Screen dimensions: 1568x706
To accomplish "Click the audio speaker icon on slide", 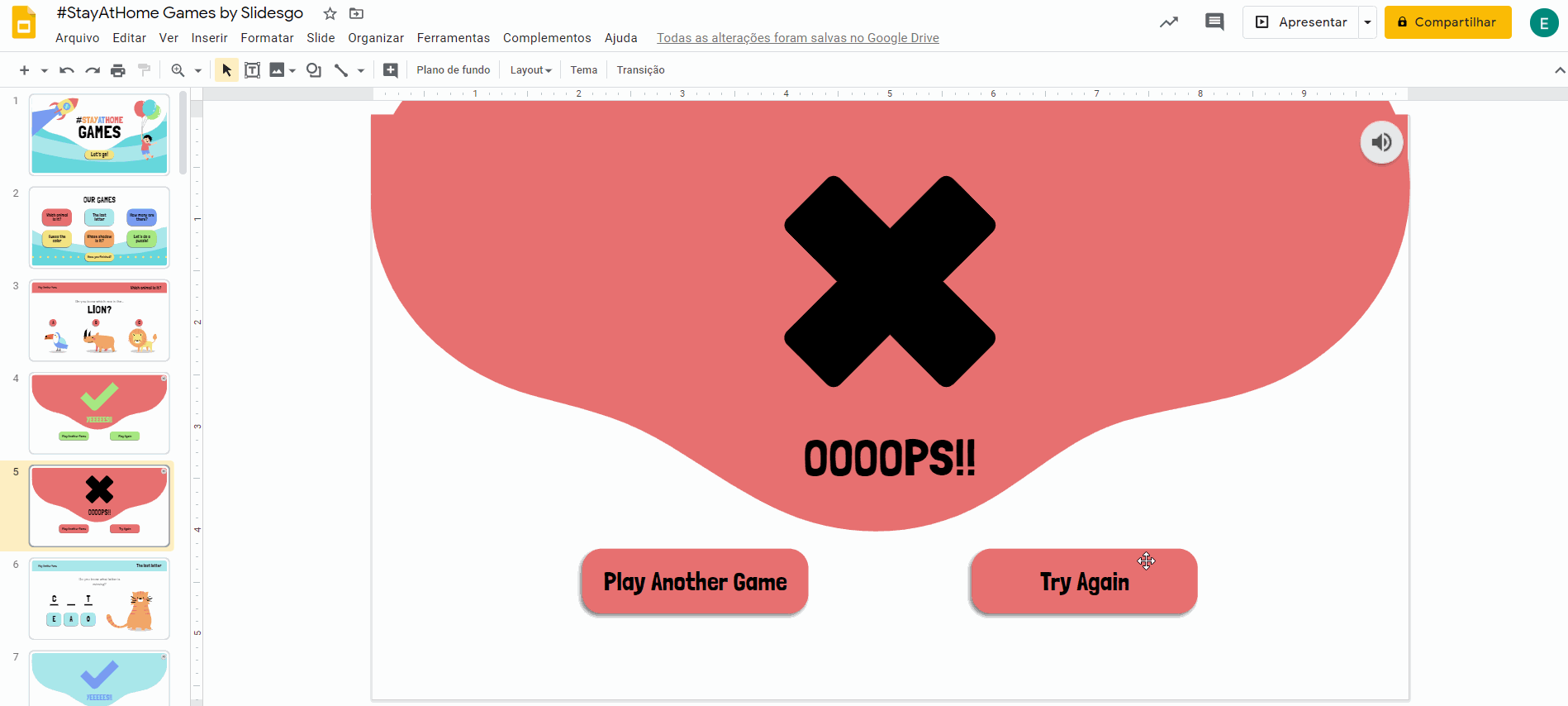I will point(1381,142).
